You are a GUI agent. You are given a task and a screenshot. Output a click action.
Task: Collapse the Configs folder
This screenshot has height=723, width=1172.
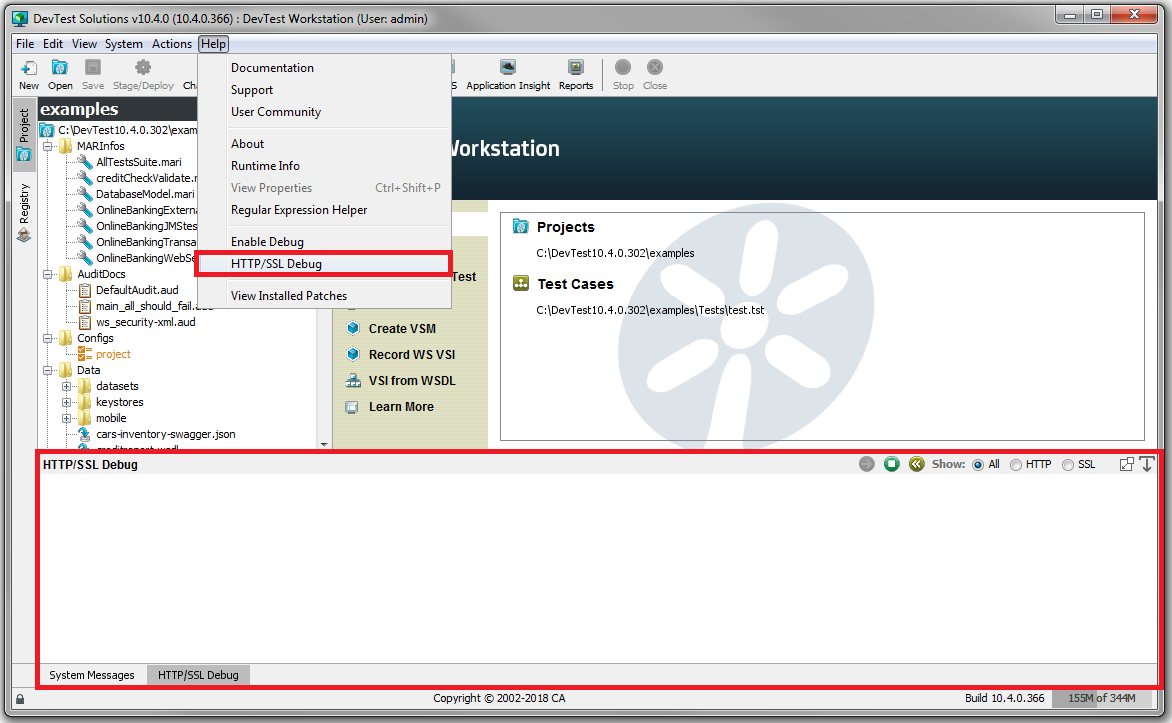pyautogui.click(x=48, y=338)
